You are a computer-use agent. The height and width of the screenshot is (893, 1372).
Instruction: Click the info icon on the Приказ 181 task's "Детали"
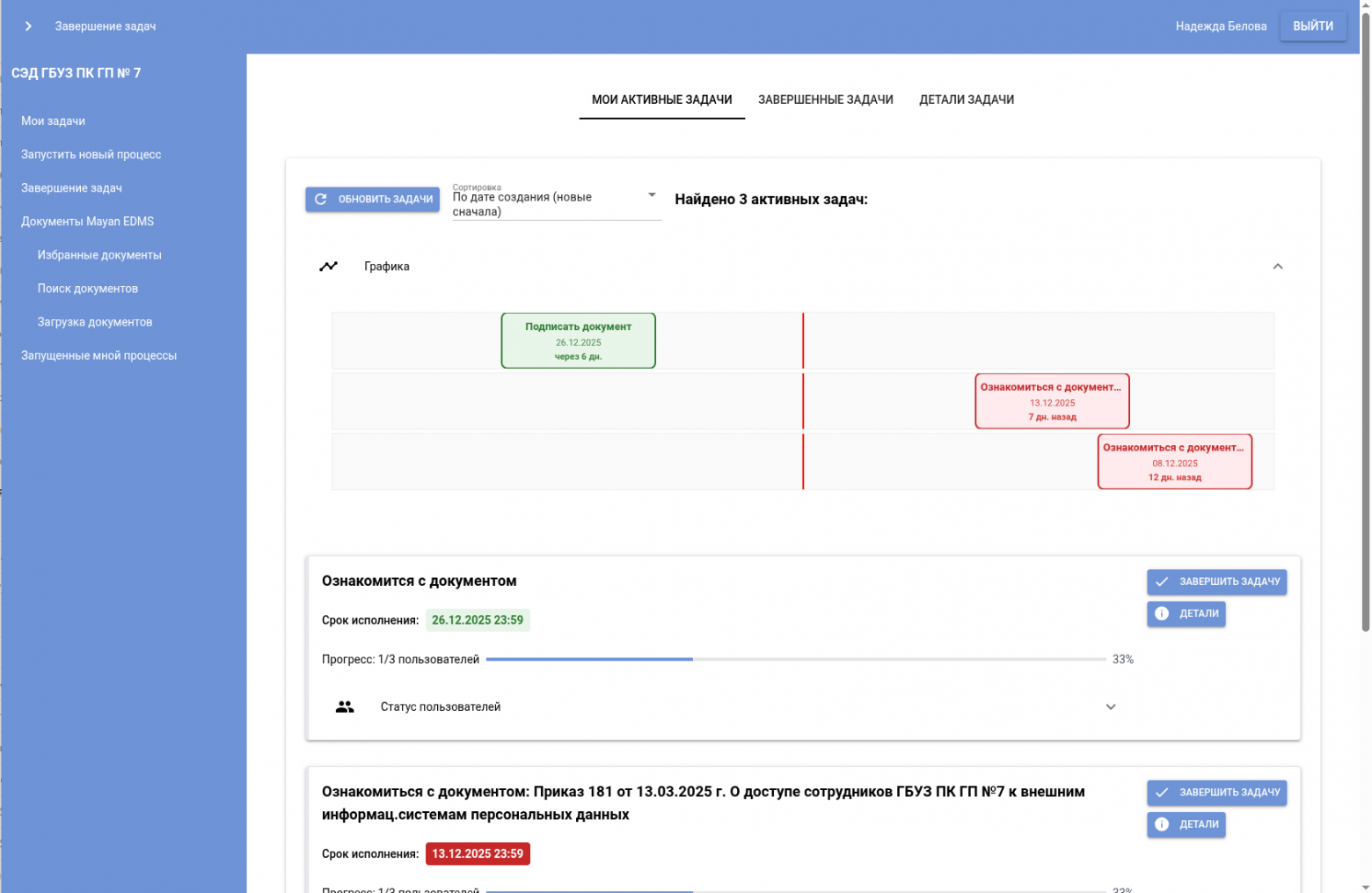tap(1163, 824)
